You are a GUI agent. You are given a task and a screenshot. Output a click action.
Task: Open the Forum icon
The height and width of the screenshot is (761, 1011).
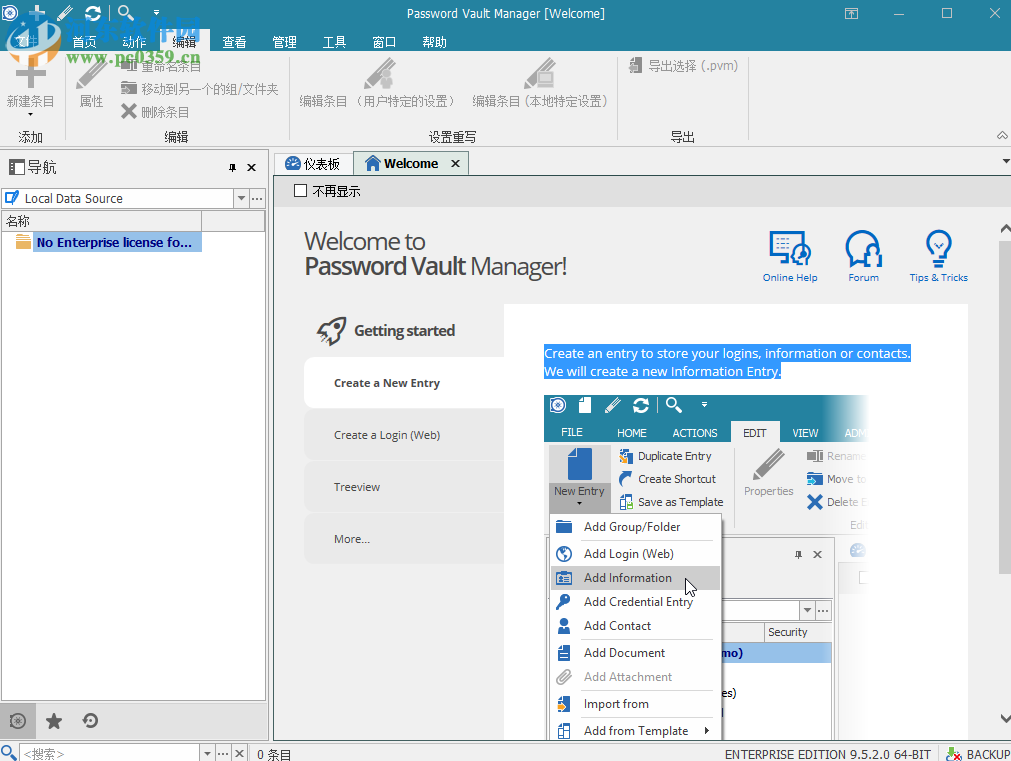(x=863, y=248)
